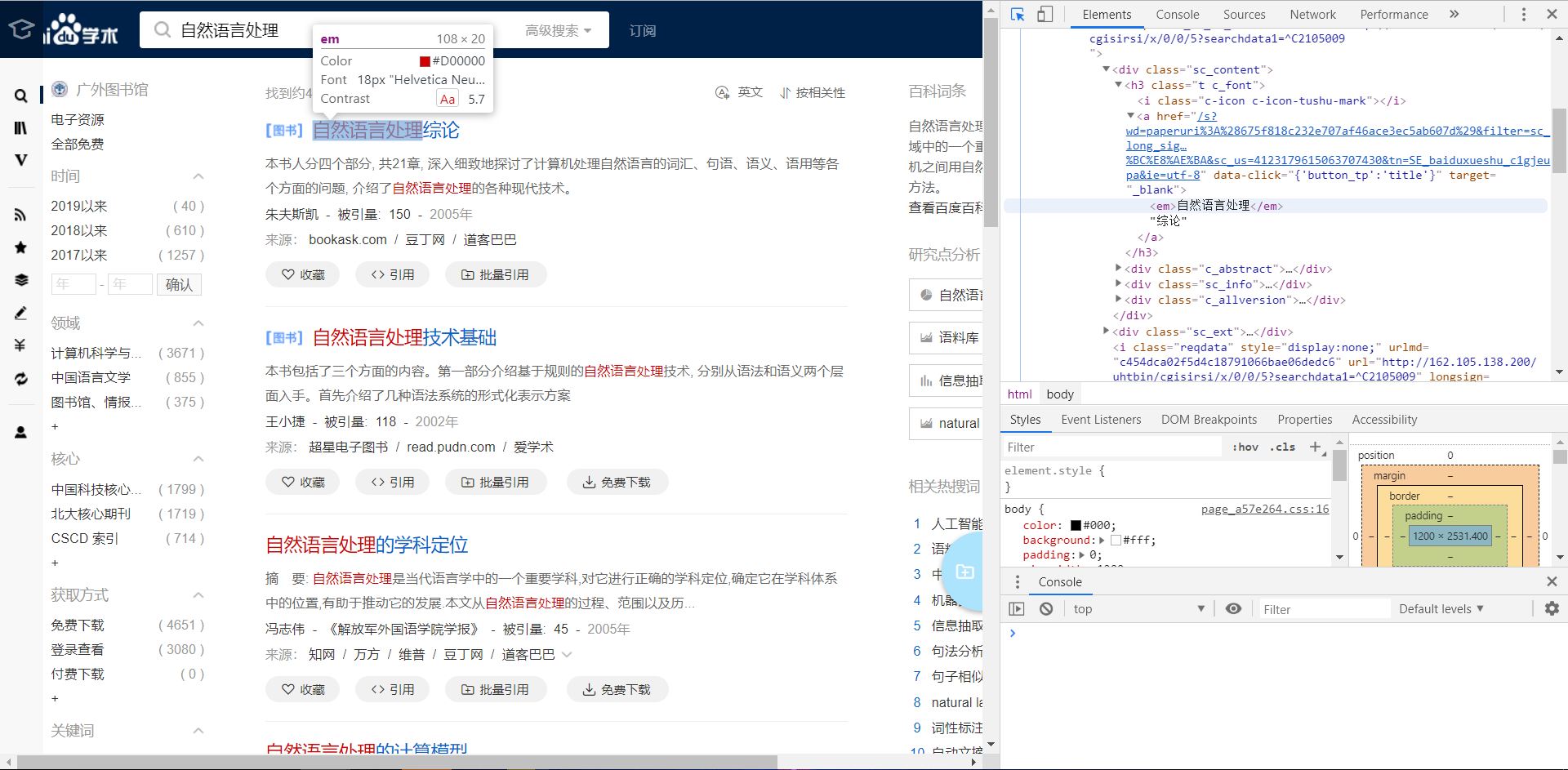
Task: Click the red #D00000 tooltip swatch
Action: click(425, 61)
